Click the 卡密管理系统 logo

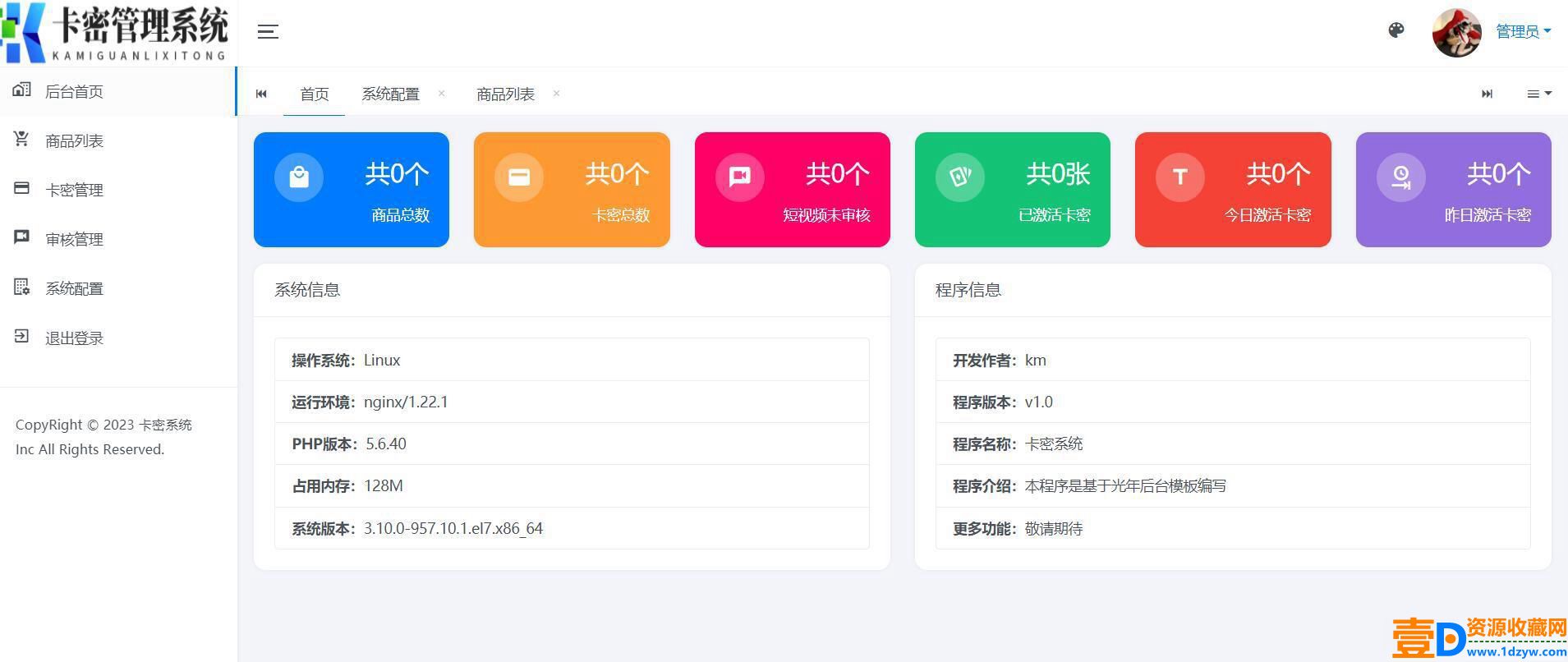click(115, 33)
